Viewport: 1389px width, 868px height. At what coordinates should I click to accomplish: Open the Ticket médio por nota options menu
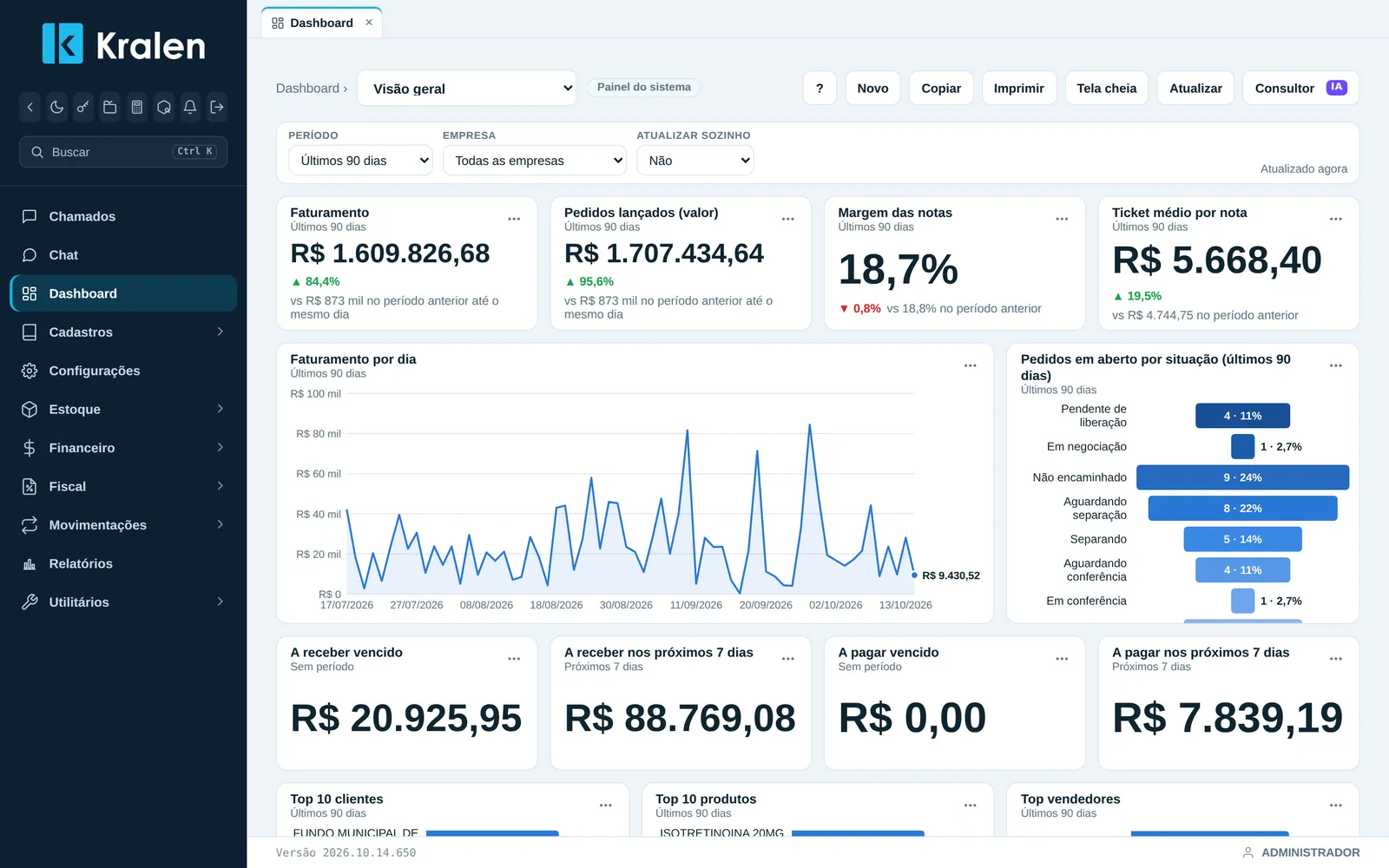click(1336, 219)
